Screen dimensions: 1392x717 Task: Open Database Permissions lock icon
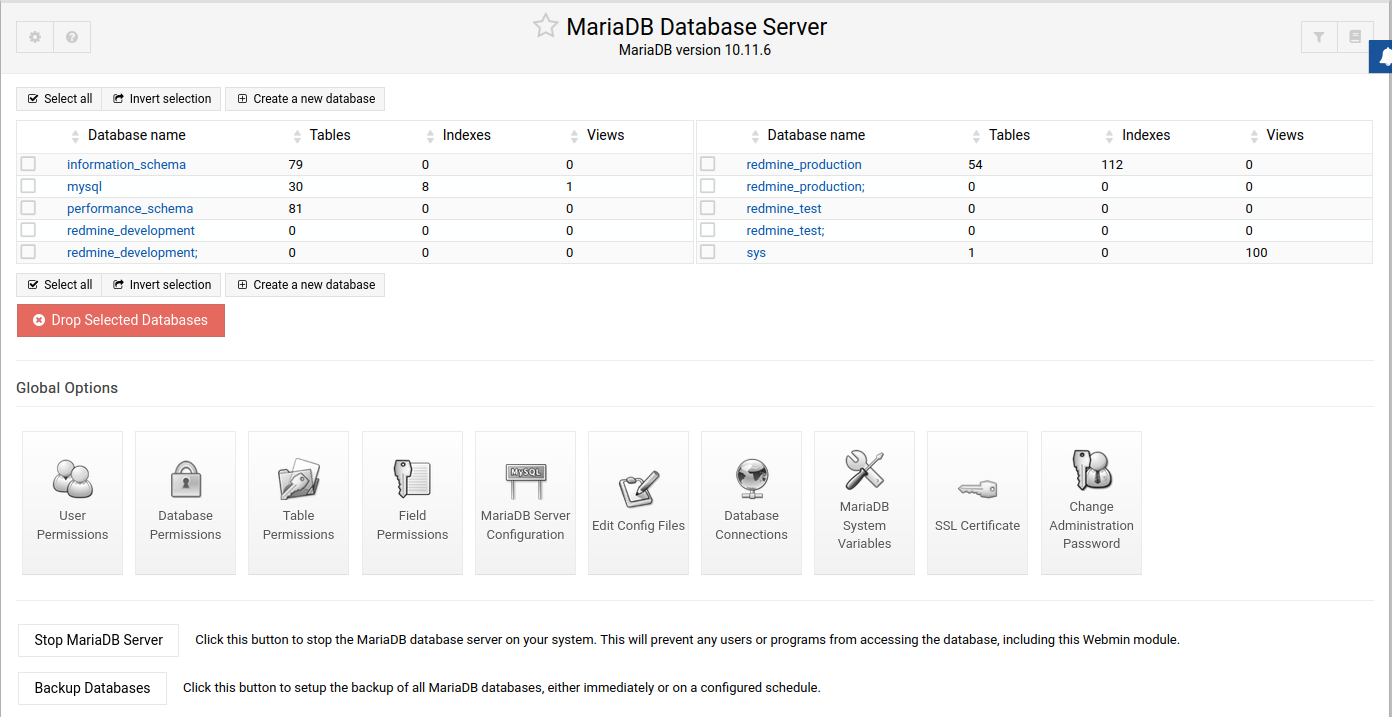[185, 479]
